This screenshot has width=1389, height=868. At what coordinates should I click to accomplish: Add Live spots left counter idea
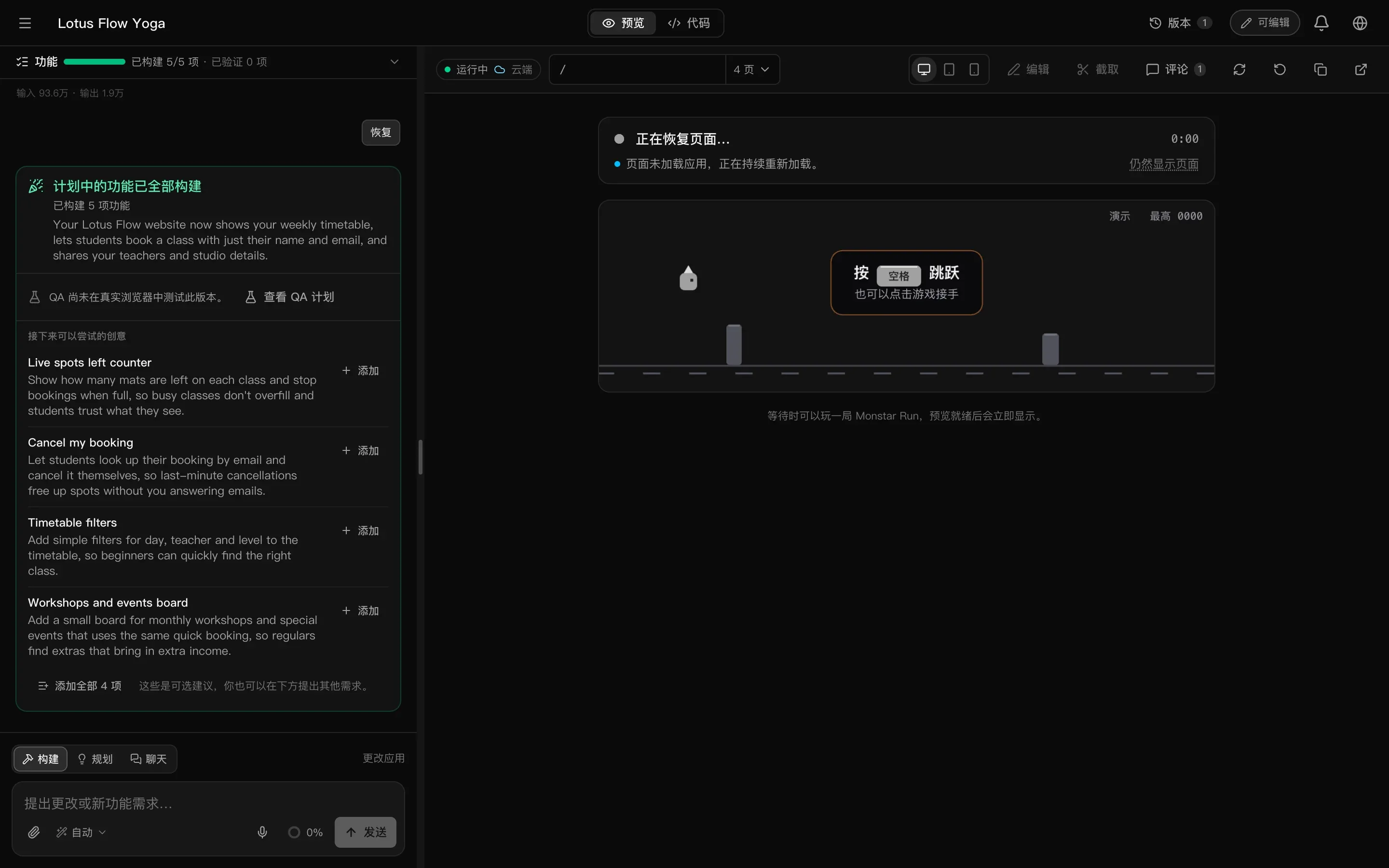coord(360,371)
